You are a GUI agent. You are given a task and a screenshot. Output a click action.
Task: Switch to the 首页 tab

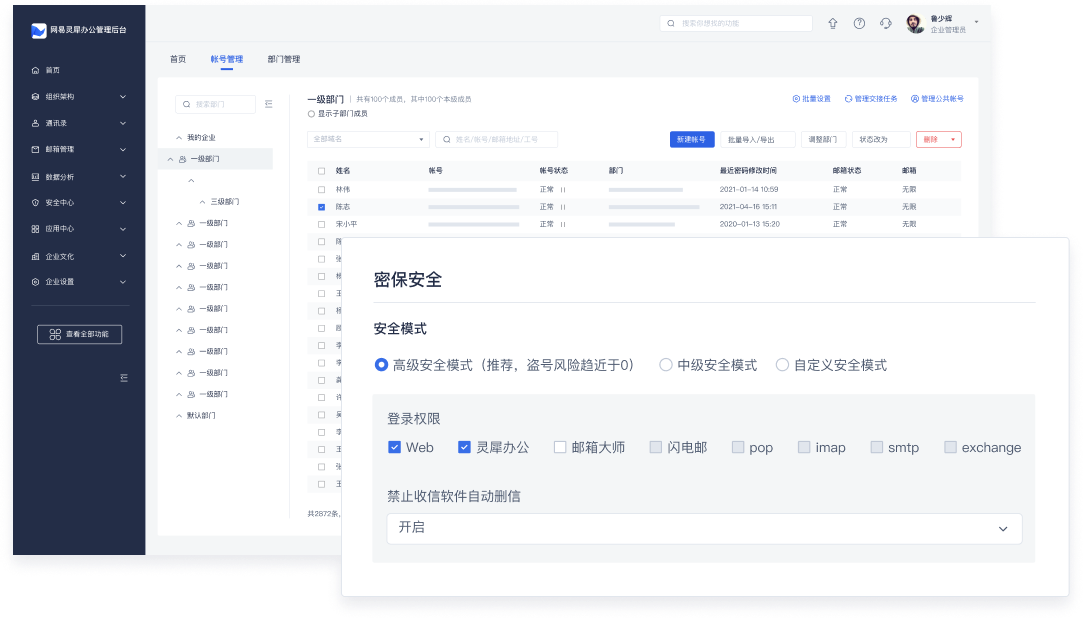coord(177,59)
